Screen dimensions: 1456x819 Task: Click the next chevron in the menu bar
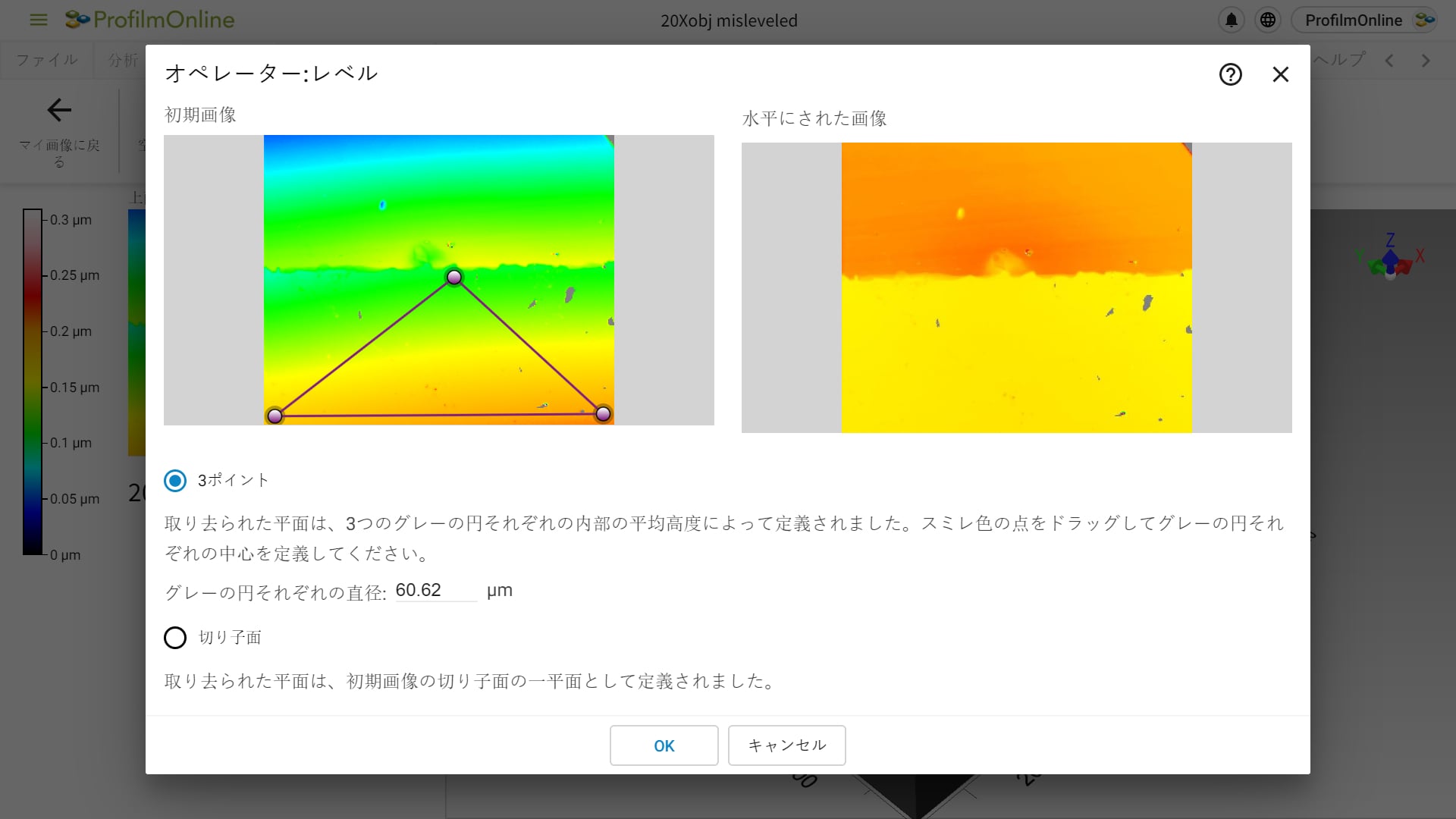point(1426,61)
